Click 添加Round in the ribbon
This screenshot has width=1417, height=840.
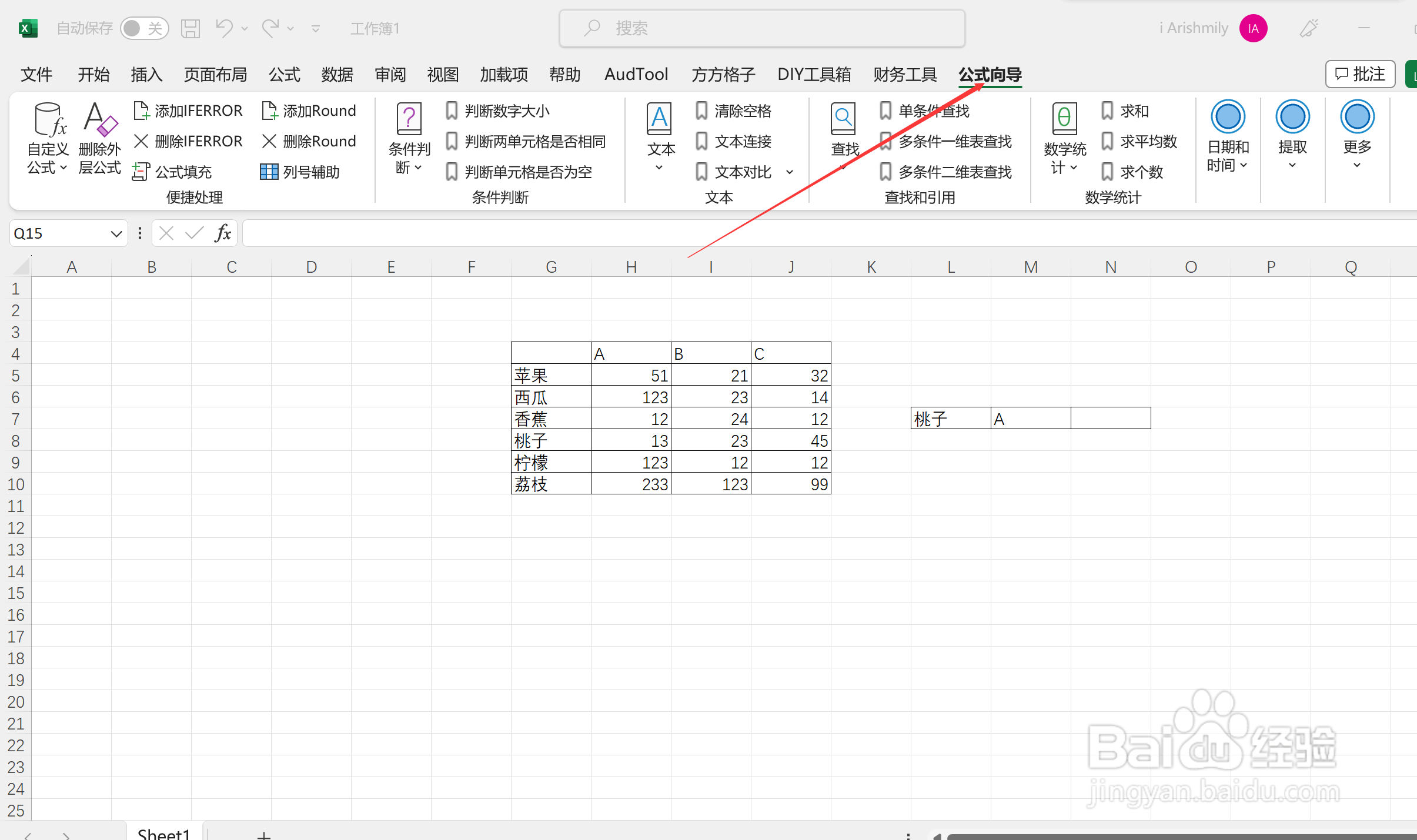pyautogui.click(x=309, y=111)
